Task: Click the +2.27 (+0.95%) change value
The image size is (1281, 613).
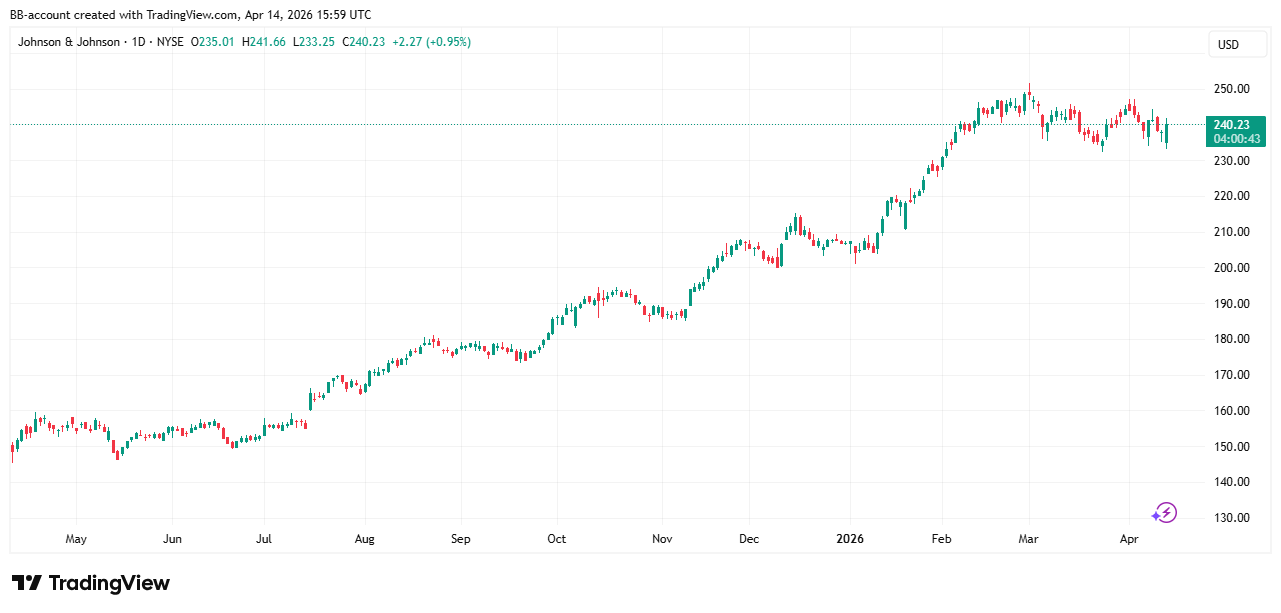Action: pos(433,42)
